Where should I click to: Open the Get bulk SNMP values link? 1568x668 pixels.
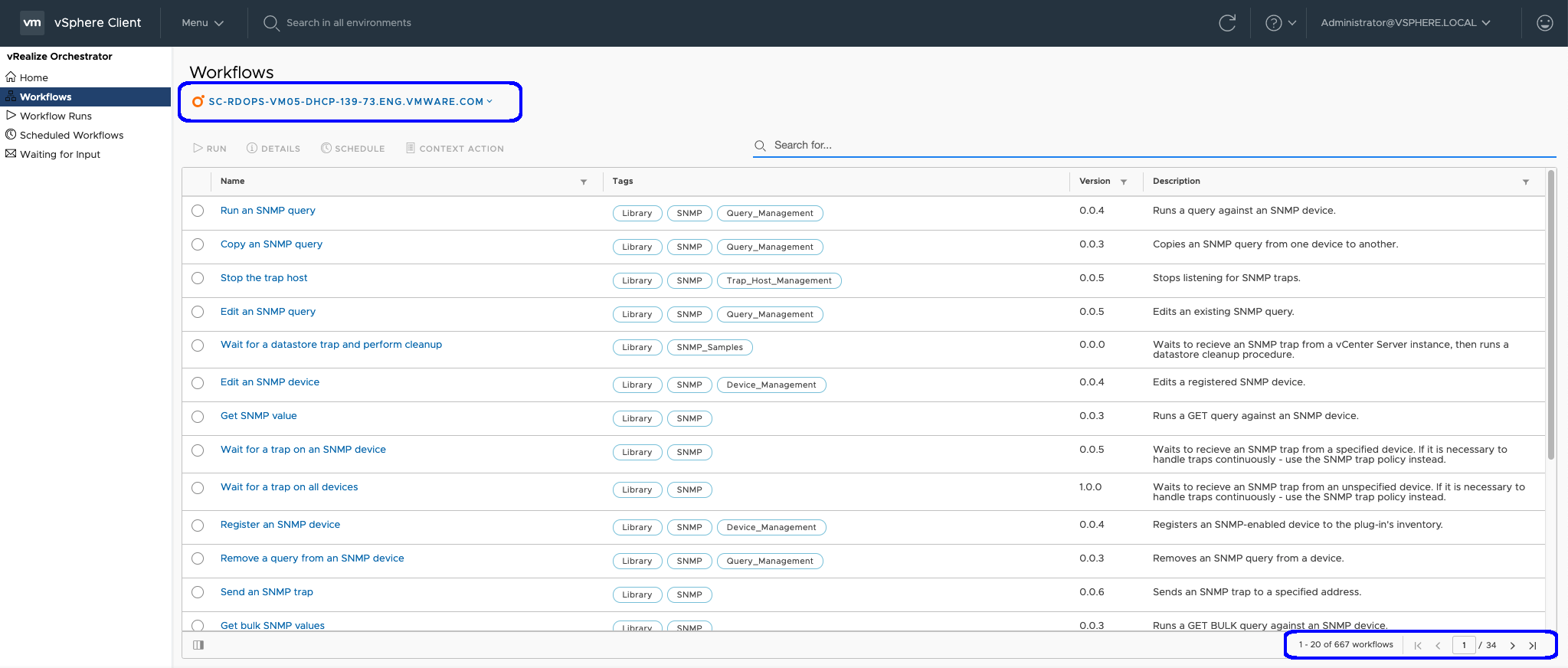273,626
